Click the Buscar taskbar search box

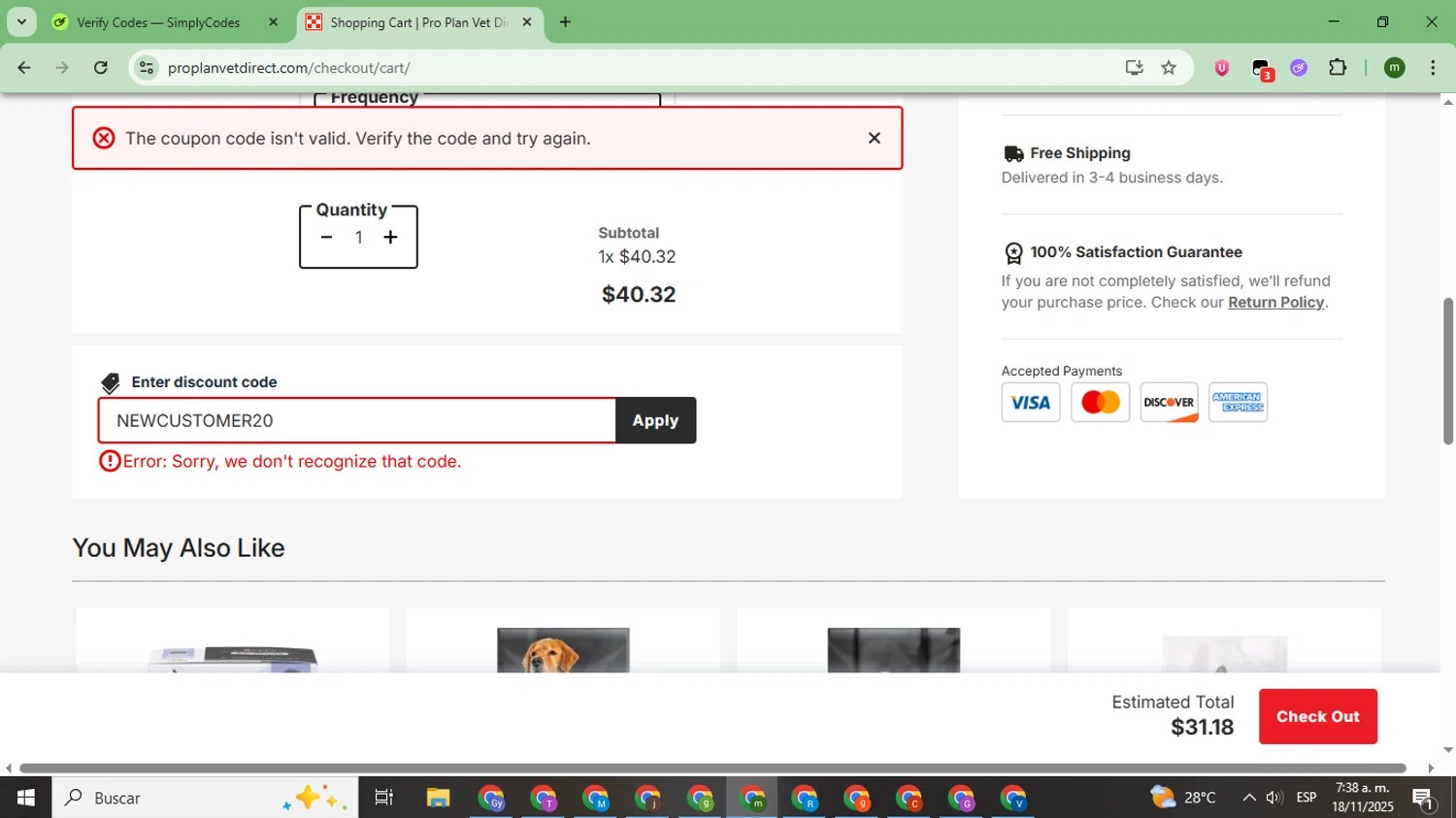coord(205,798)
